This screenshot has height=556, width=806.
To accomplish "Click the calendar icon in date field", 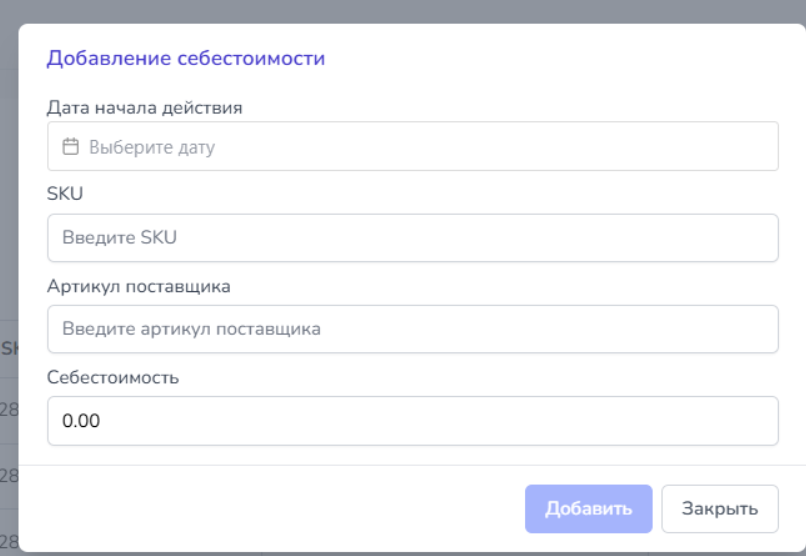I will pyautogui.click(x=70, y=147).
